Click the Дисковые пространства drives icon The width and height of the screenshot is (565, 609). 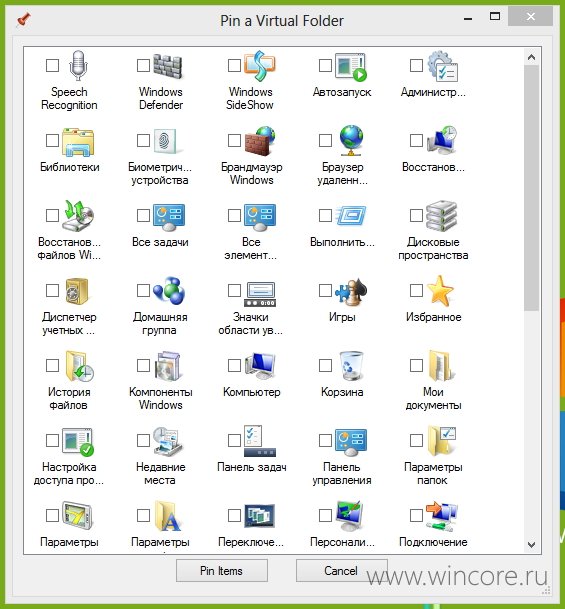tap(442, 216)
